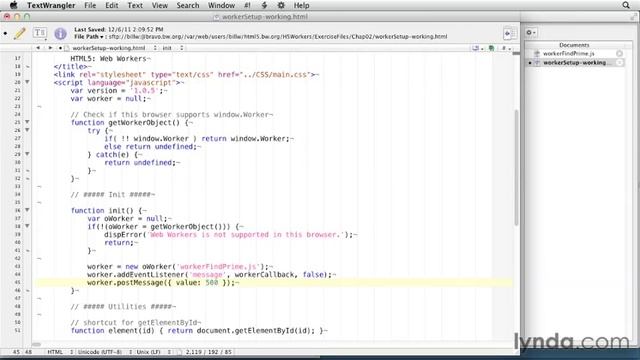Go to previous document arrow
The width and height of the screenshot is (640, 360).
pyautogui.click(x=38, y=48)
